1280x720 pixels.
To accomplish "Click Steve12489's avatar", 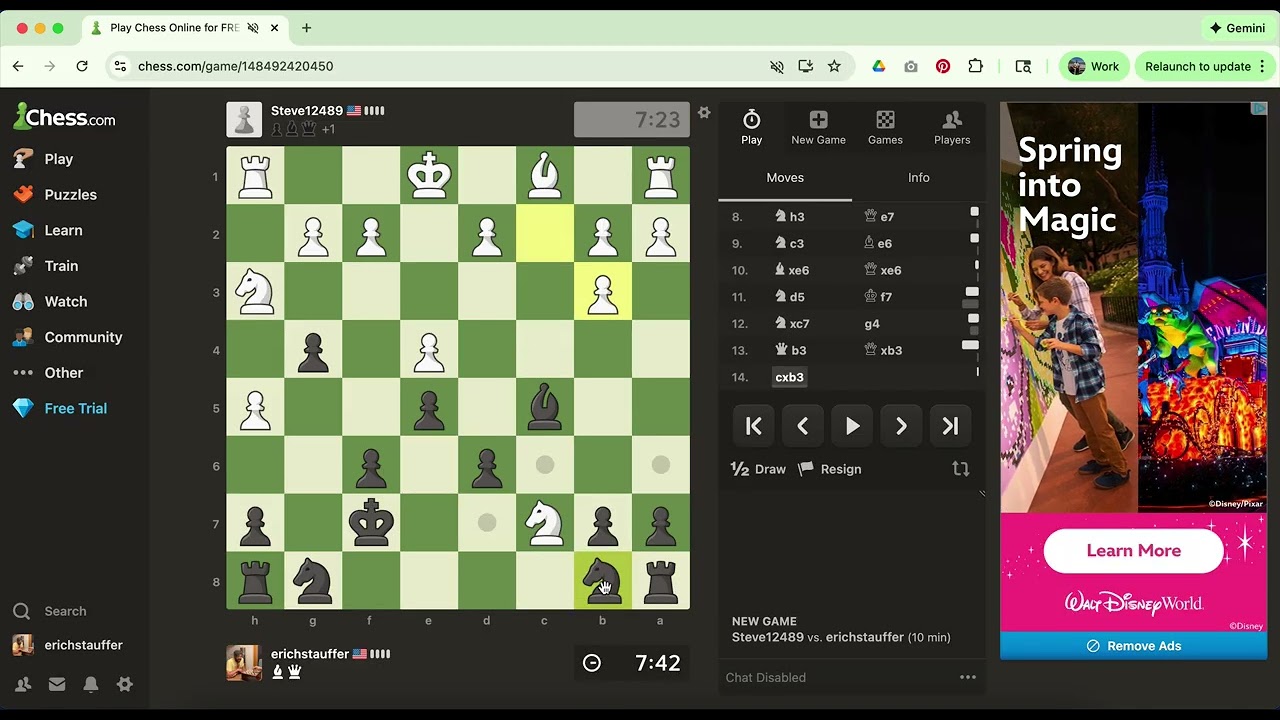I will tap(244, 120).
